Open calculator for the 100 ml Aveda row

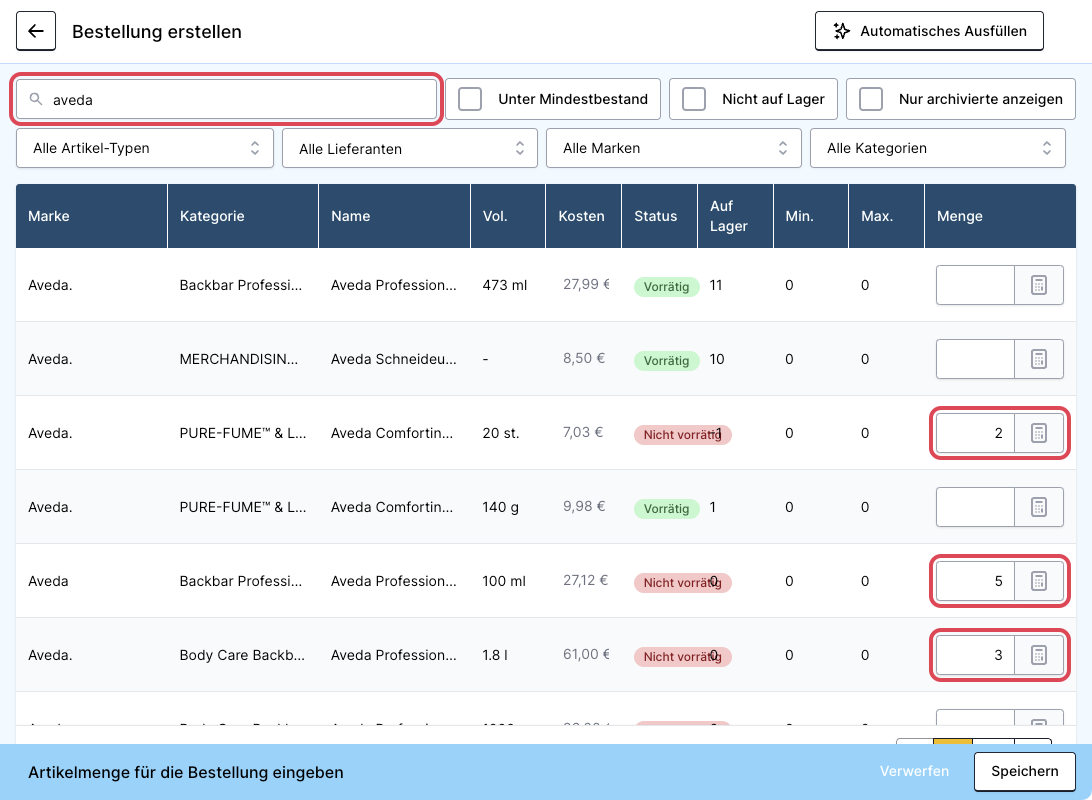1038,581
